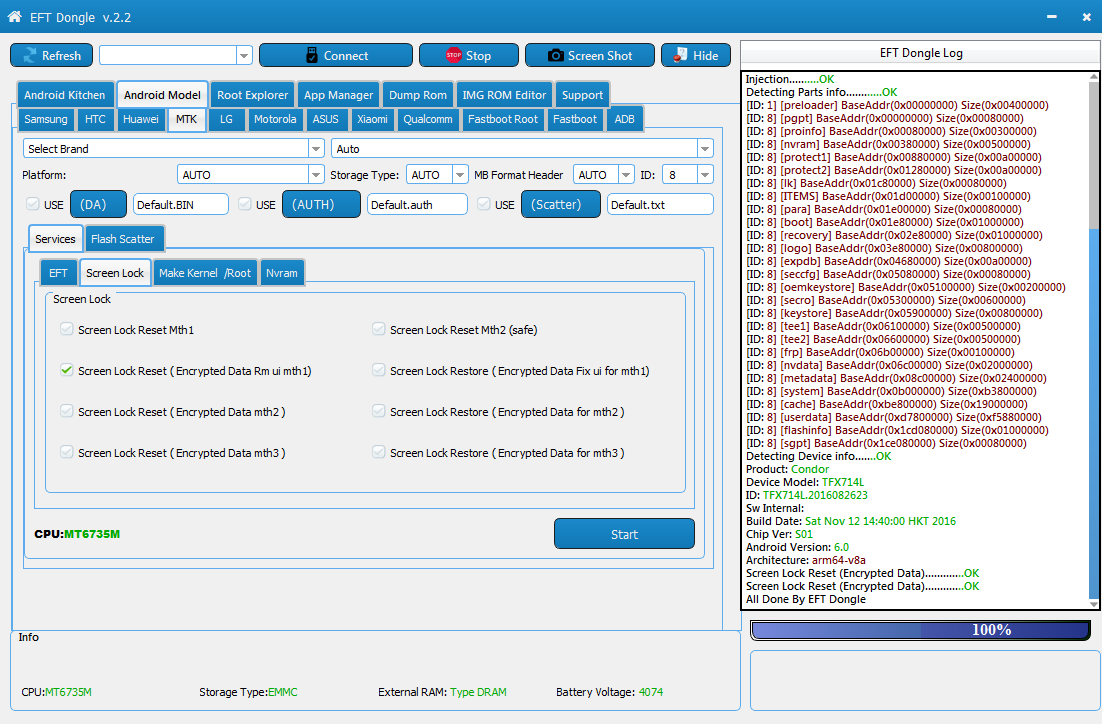The width and height of the screenshot is (1102, 724).
Task: Click the (DA) button
Action: coord(98,205)
